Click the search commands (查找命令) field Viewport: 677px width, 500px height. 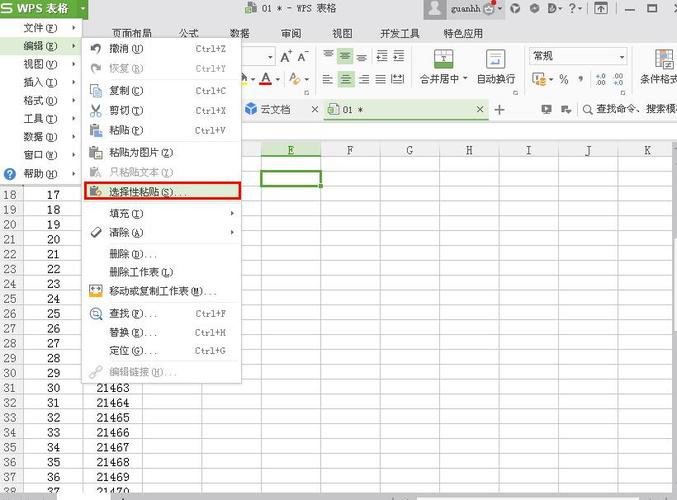click(629, 109)
